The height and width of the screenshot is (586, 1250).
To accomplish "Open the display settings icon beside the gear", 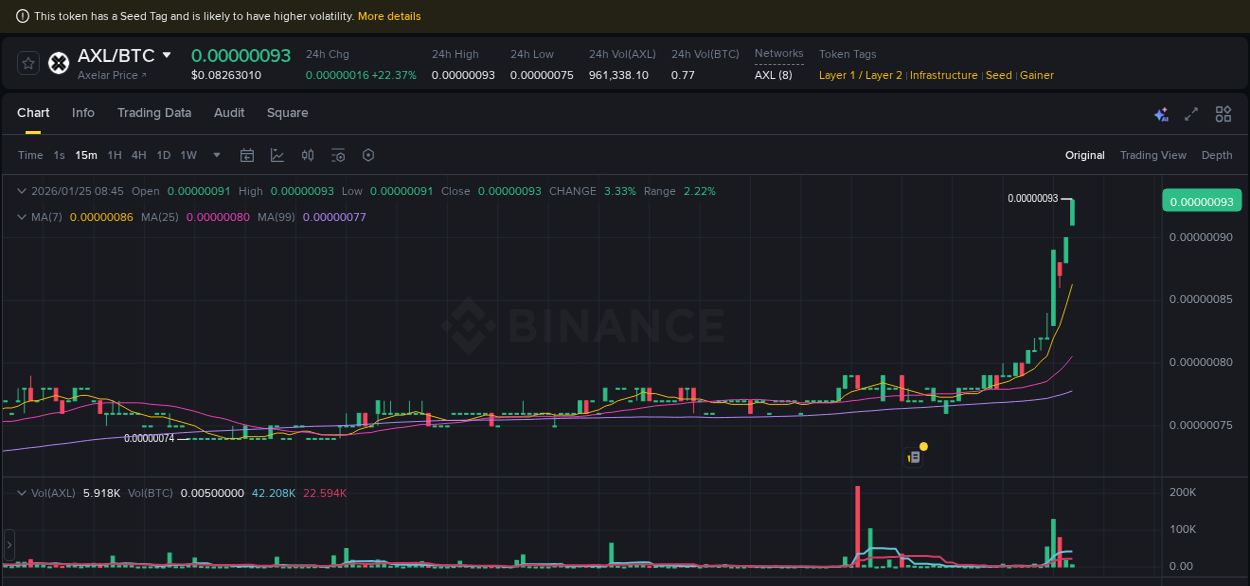I will point(338,155).
